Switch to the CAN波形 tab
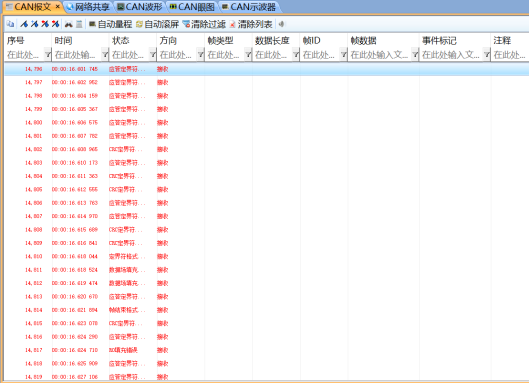Image resolution: width=529 pixels, height=383 pixels. click(140, 7)
